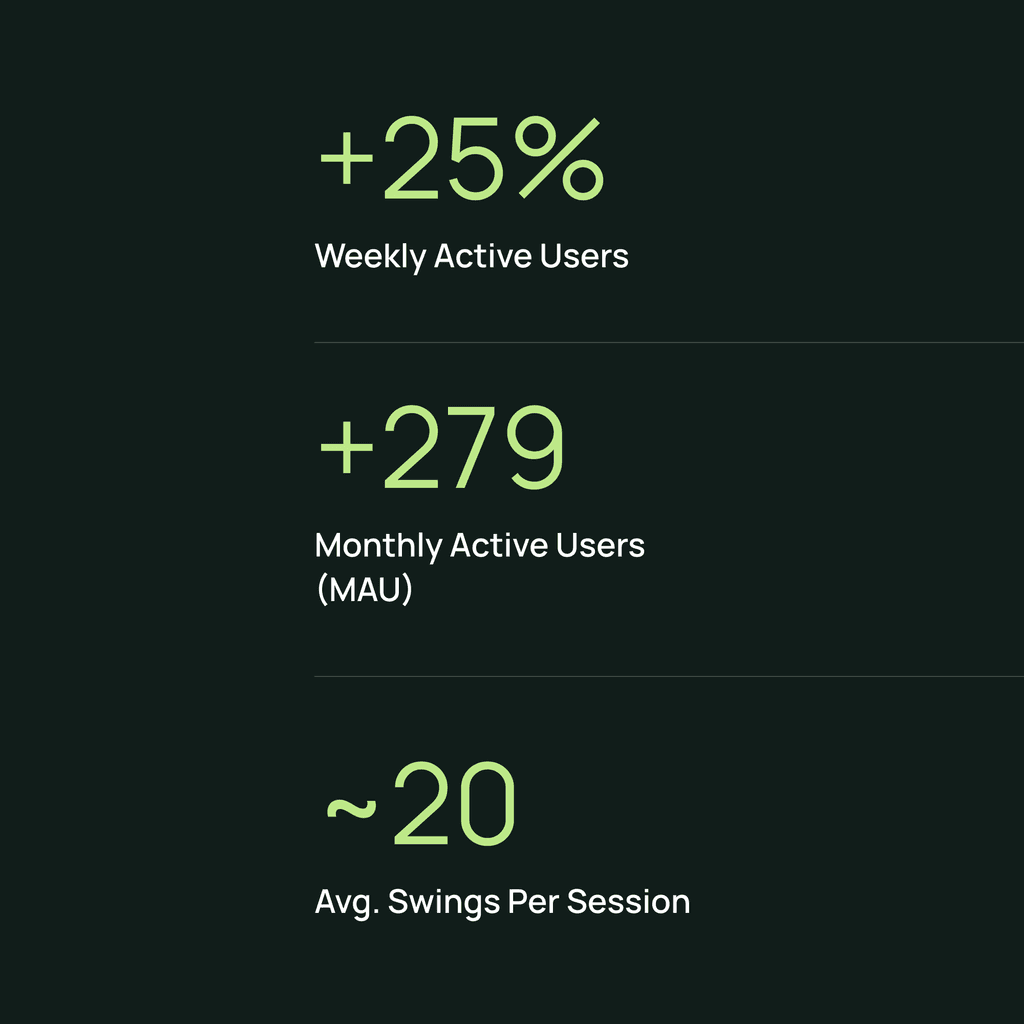Select the Monthly Active Users text
Screen dimensions: 1024x1024
pyautogui.click(x=479, y=546)
